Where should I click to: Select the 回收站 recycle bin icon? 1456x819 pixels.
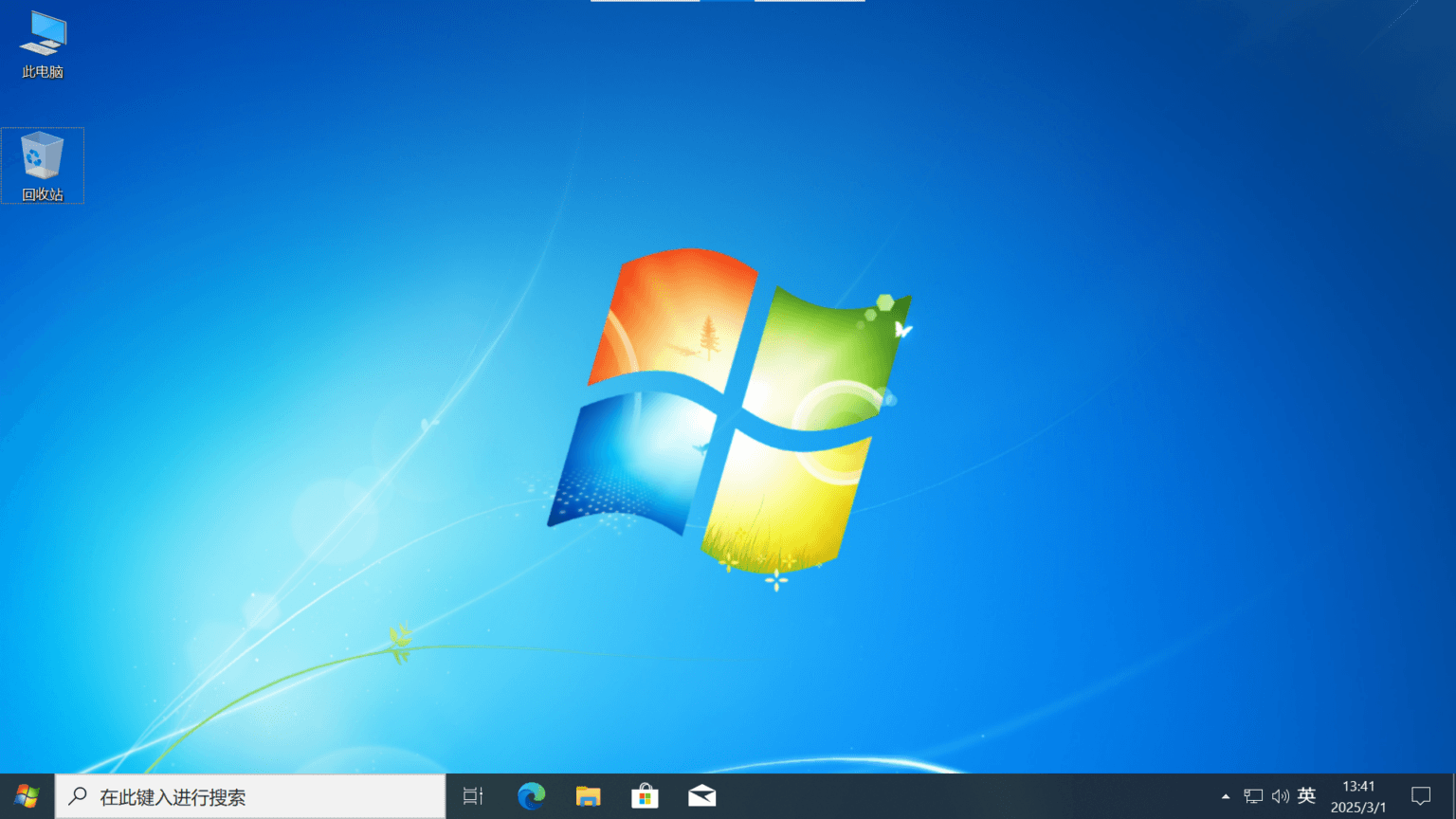click(x=43, y=166)
